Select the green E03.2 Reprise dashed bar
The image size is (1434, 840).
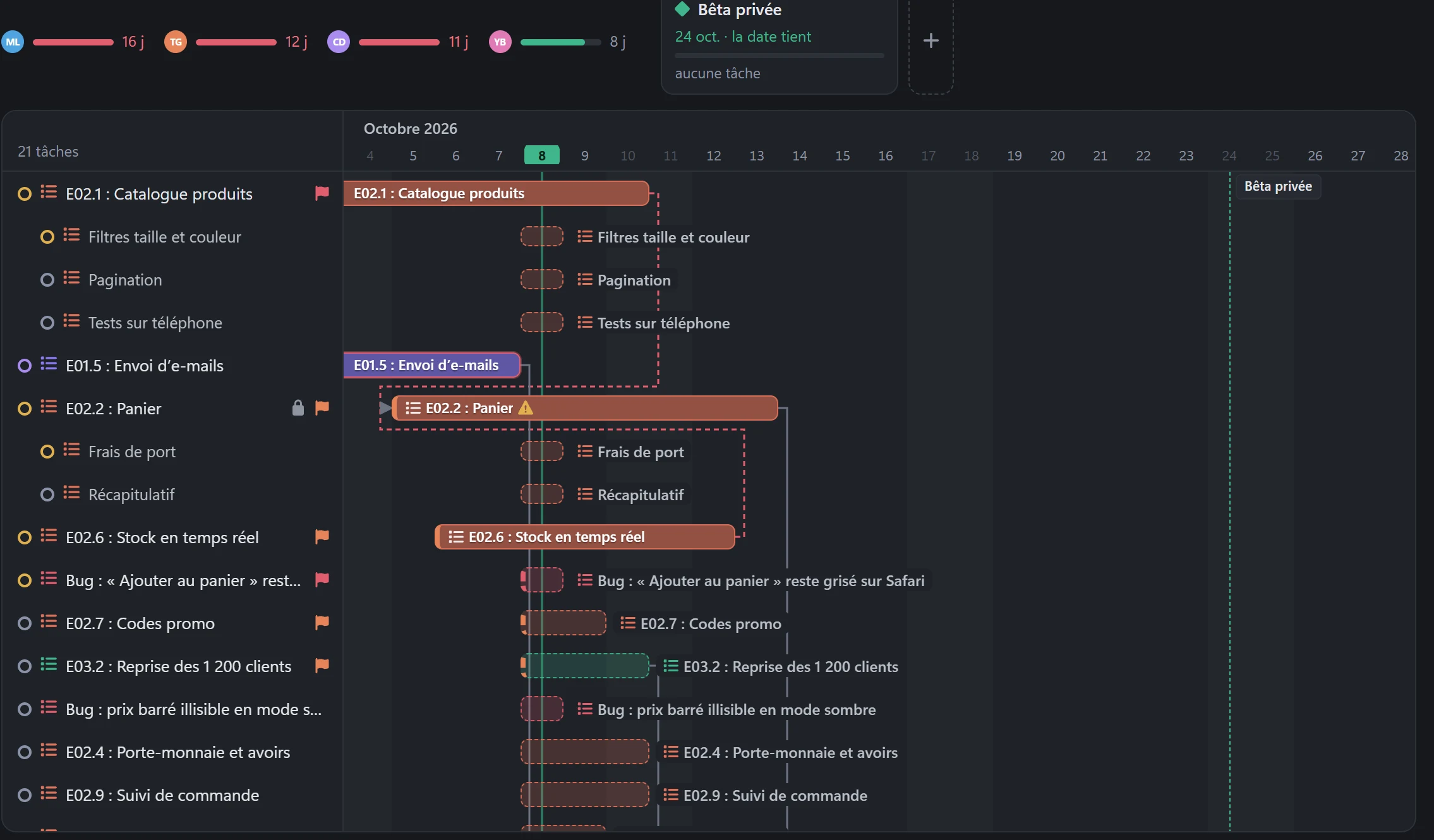585,666
